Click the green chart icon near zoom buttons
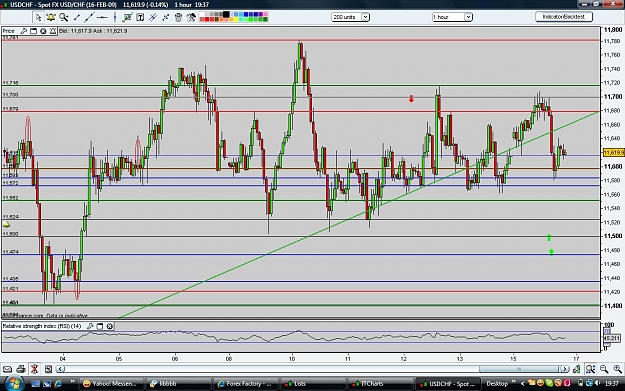The image size is (625, 391). point(576,369)
